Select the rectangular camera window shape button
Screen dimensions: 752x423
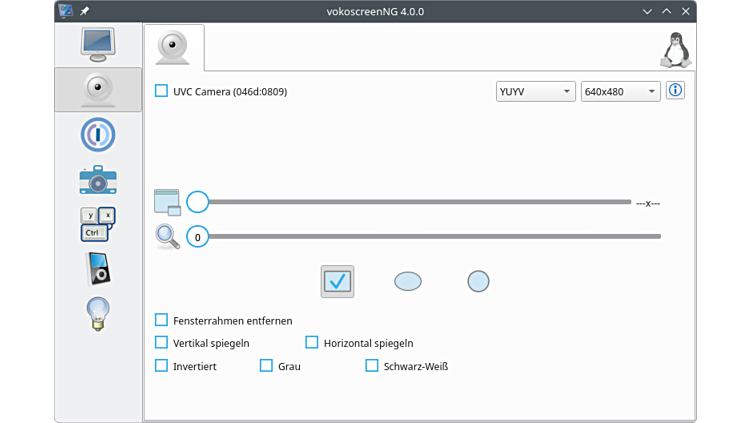[x=337, y=281]
